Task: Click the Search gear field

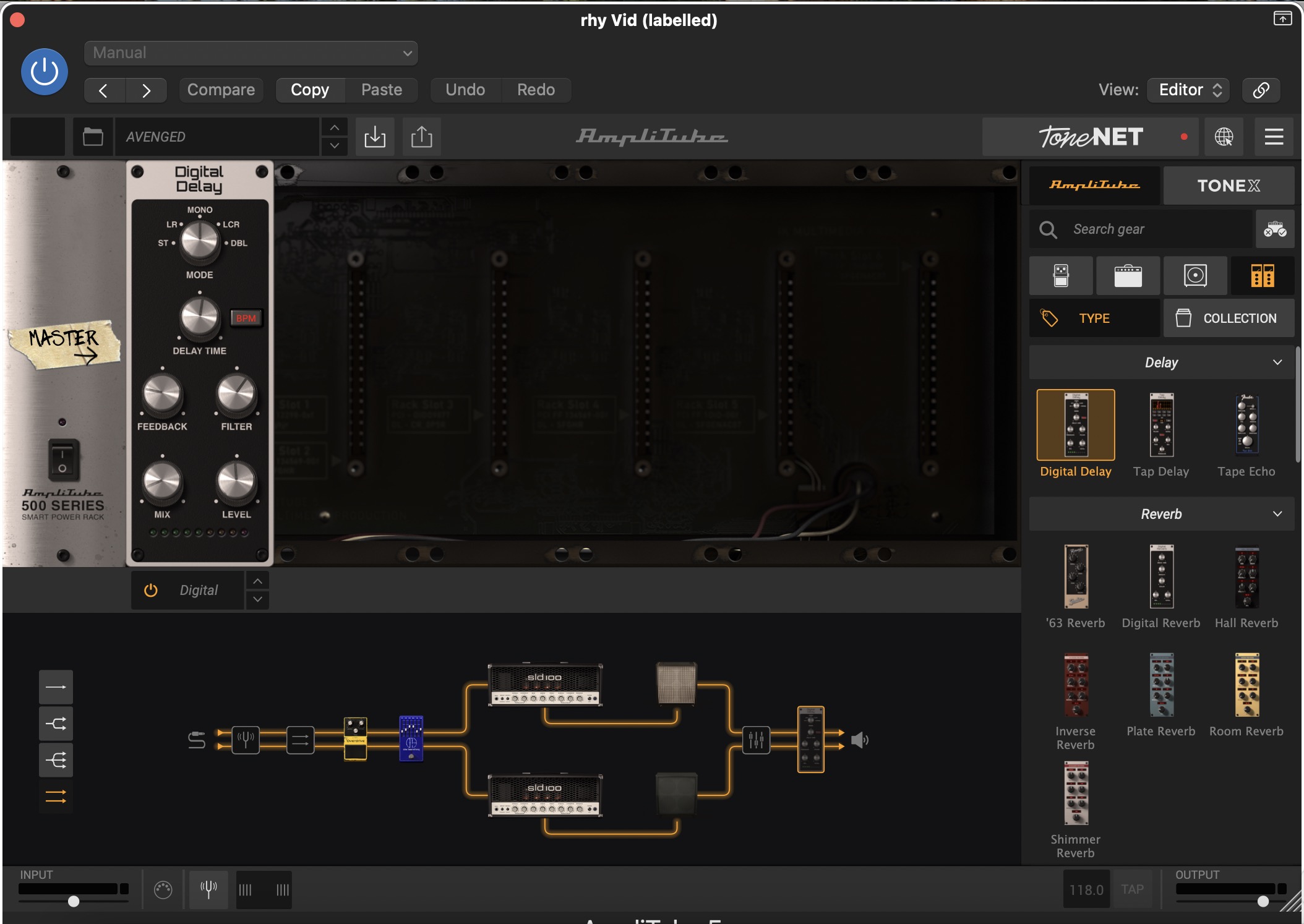Action: (1141, 229)
